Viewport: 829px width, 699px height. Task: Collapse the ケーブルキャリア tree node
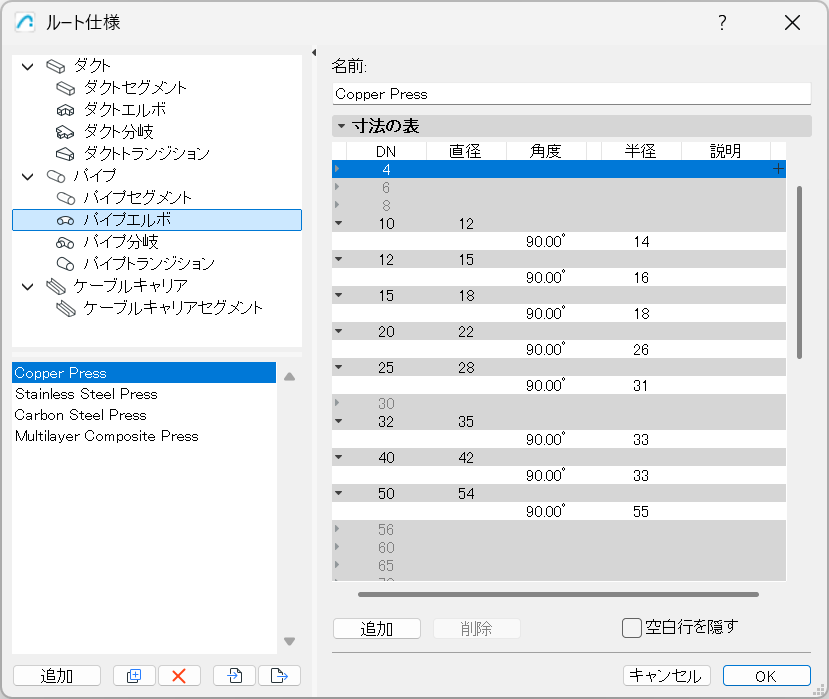(27, 287)
